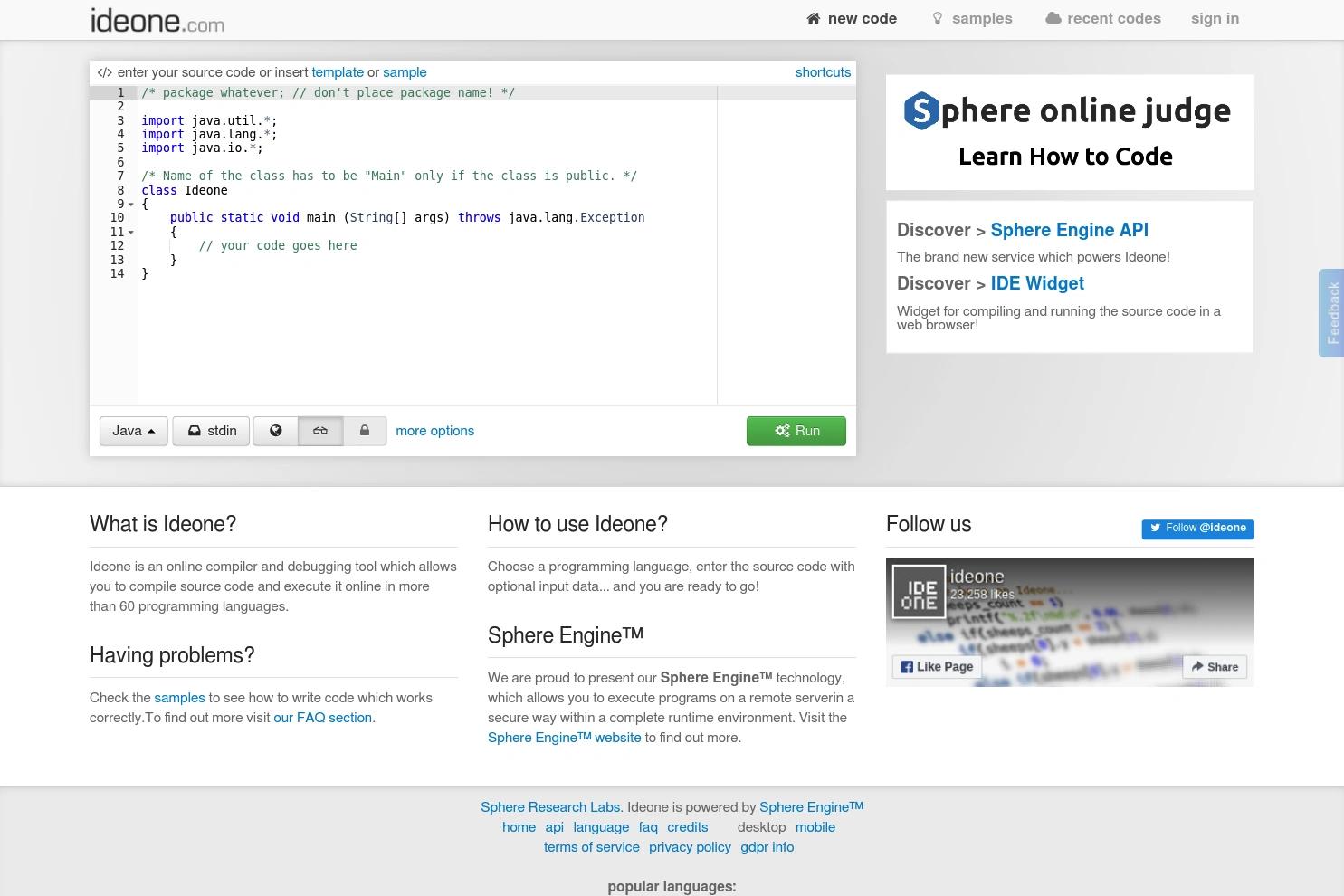Set visibility to secret with glasses icon

(x=320, y=431)
